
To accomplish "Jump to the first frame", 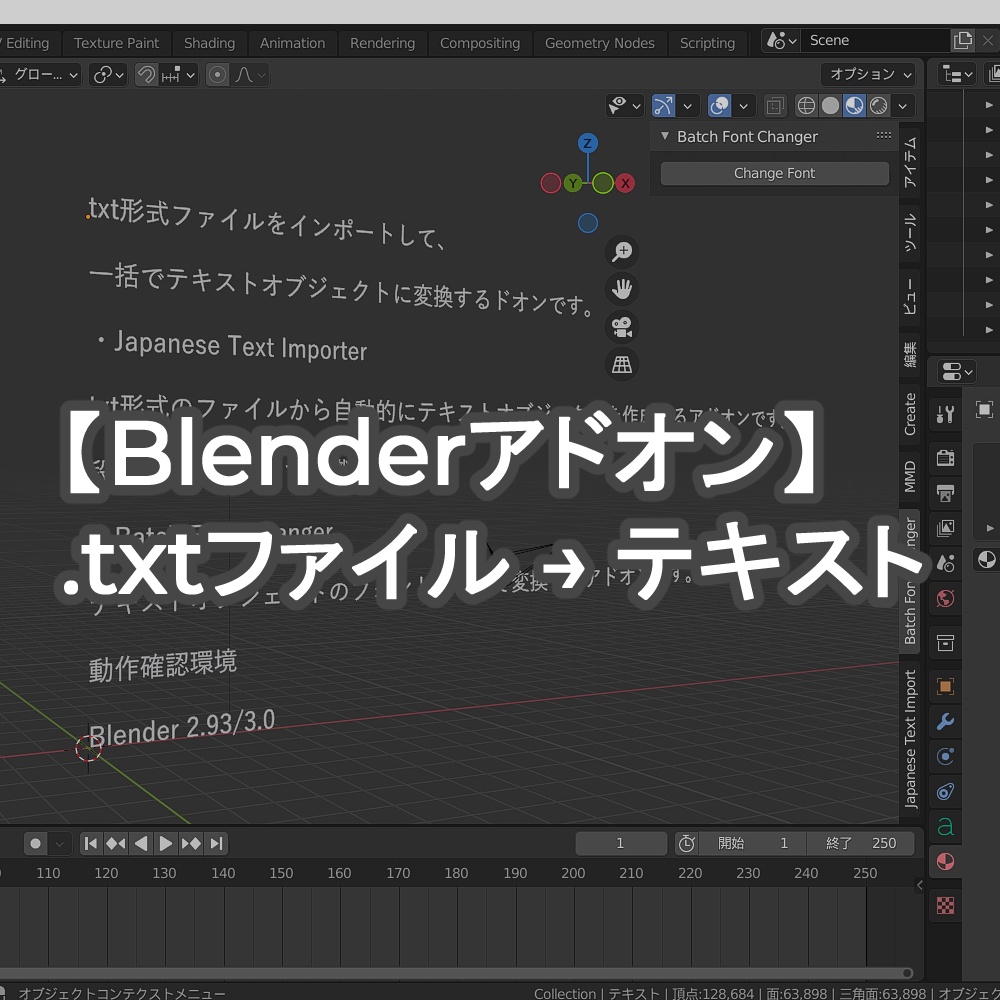I will pyautogui.click(x=91, y=844).
